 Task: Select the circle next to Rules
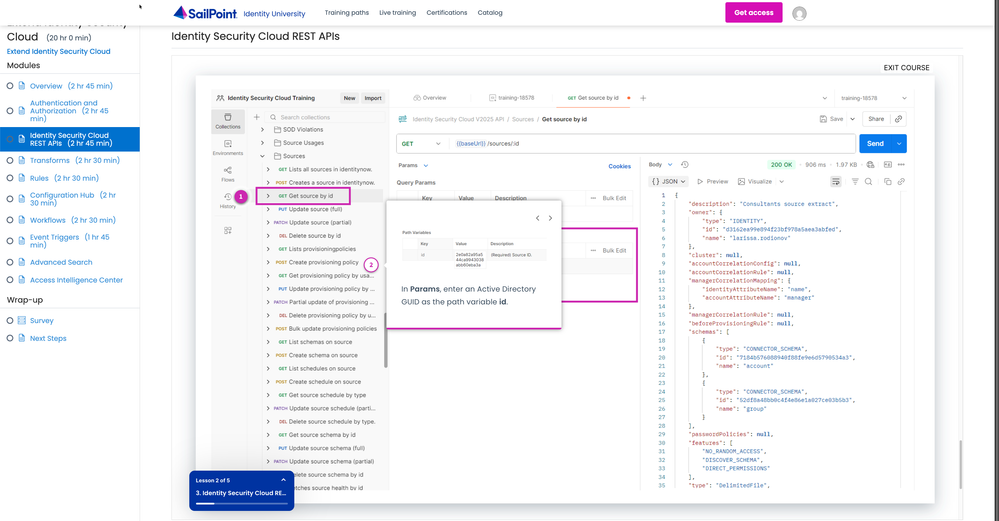(x=10, y=178)
